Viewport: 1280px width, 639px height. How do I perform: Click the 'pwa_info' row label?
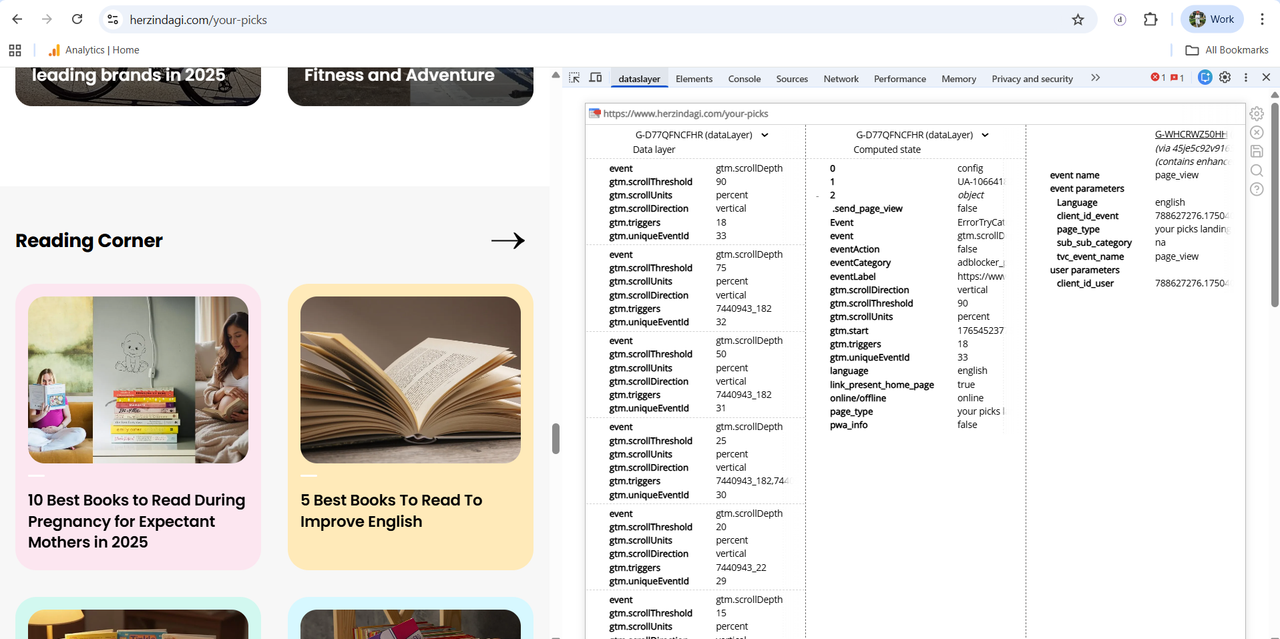click(849, 425)
